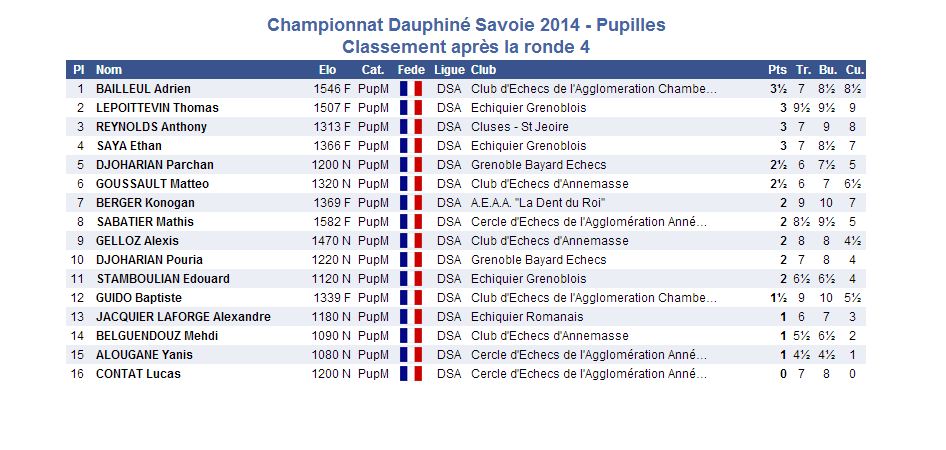Click the French flag in SABATIER Mathis's row

point(410,222)
